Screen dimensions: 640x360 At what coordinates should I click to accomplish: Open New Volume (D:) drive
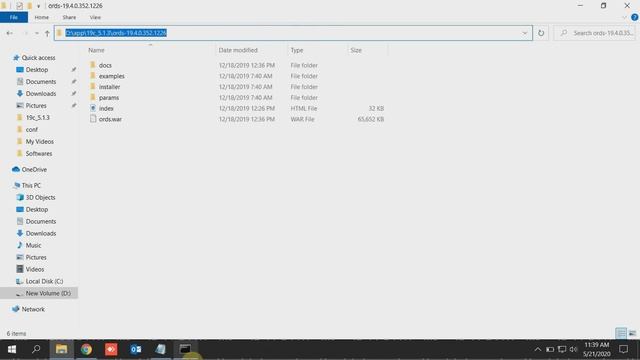(x=48, y=293)
